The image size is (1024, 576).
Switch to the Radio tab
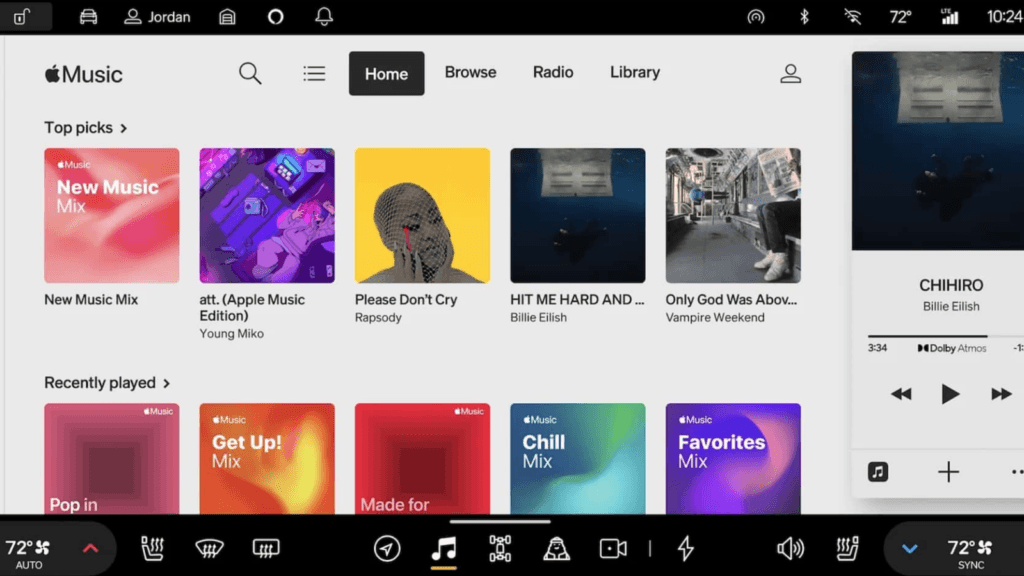pyautogui.click(x=553, y=73)
